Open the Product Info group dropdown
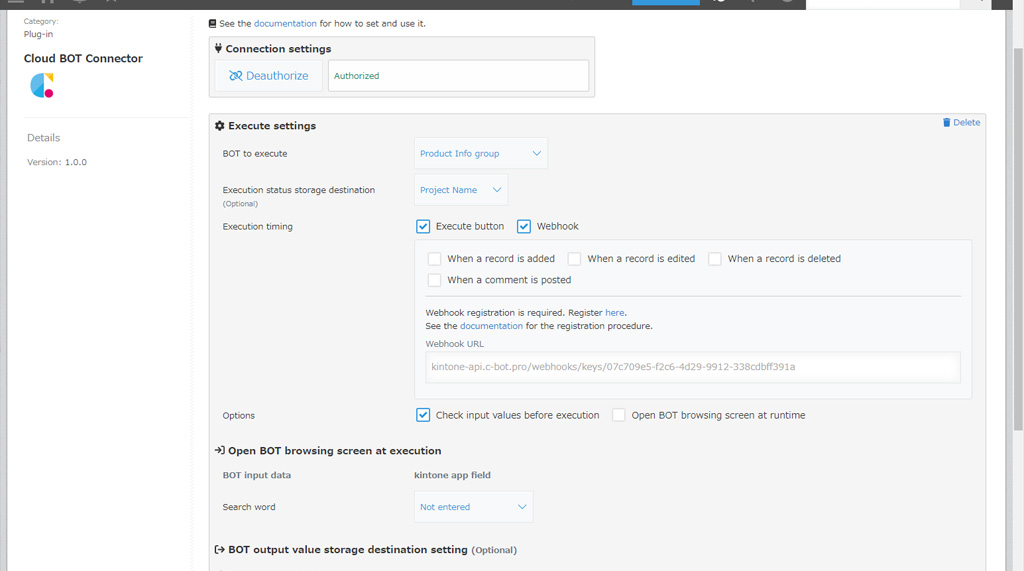 (x=481, y=154)
